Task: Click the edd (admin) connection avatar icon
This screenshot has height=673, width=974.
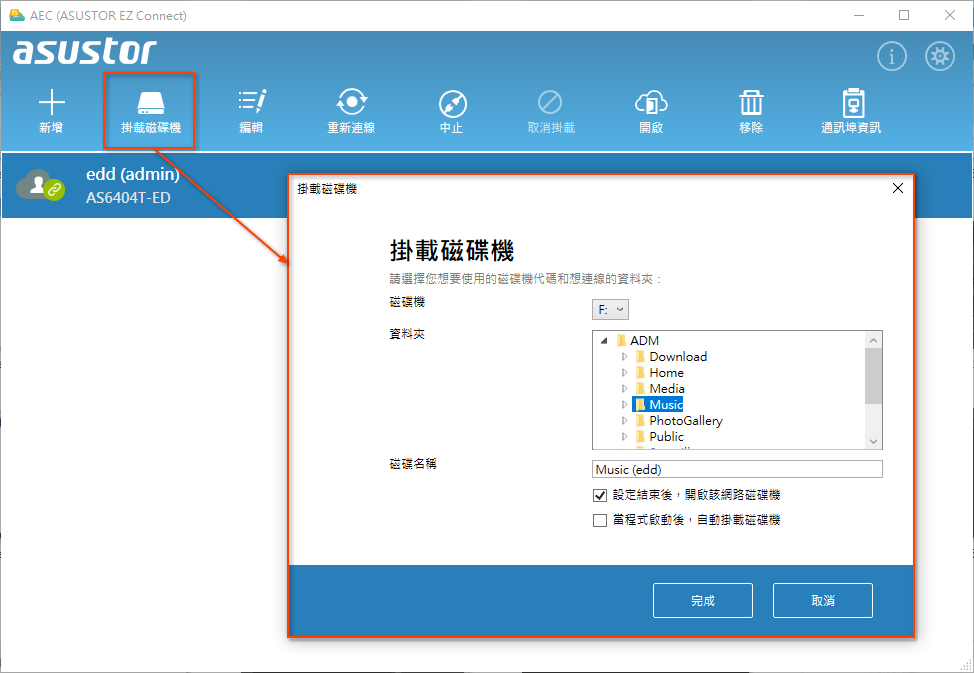Action: 40,185
